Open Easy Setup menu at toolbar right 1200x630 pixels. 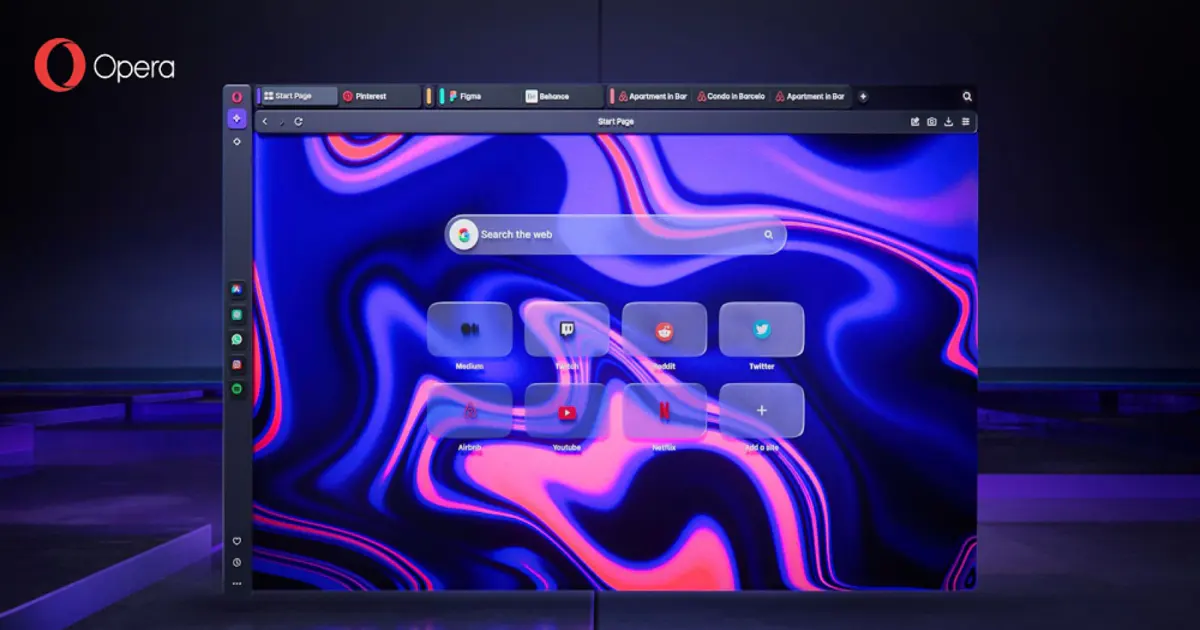[965, 122]
